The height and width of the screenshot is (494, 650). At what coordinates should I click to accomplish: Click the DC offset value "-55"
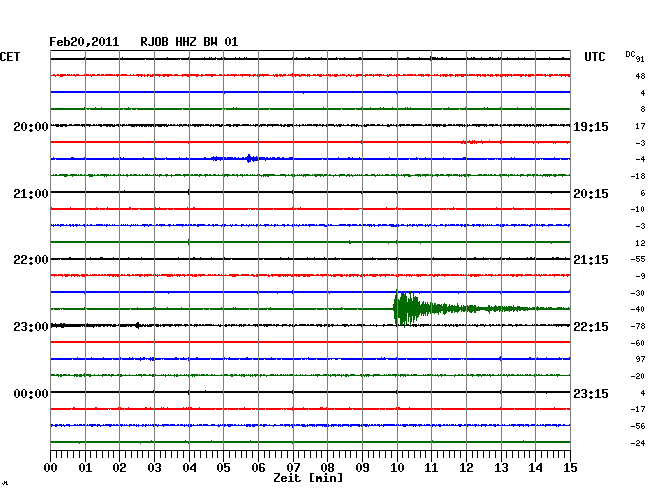click(638, 259)
